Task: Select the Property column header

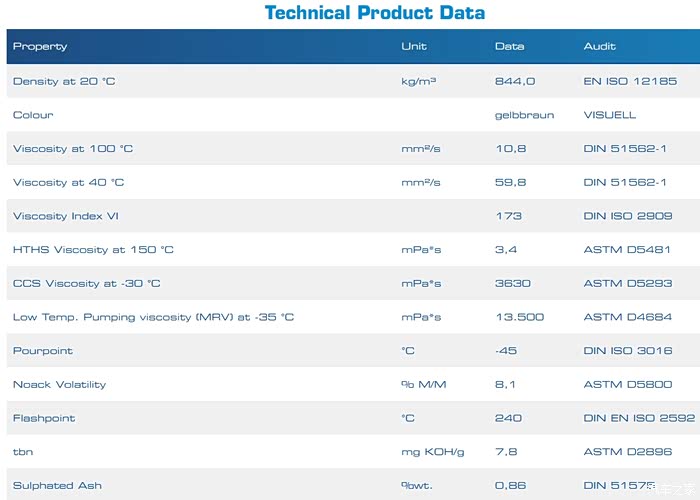Action: coord(40,47)
